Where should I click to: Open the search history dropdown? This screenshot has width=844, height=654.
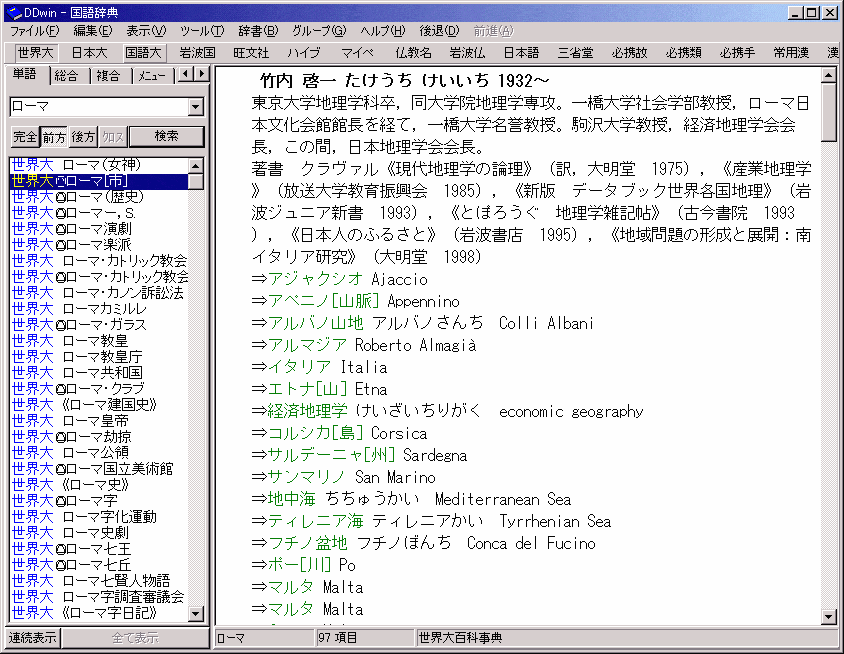[197, 105]
